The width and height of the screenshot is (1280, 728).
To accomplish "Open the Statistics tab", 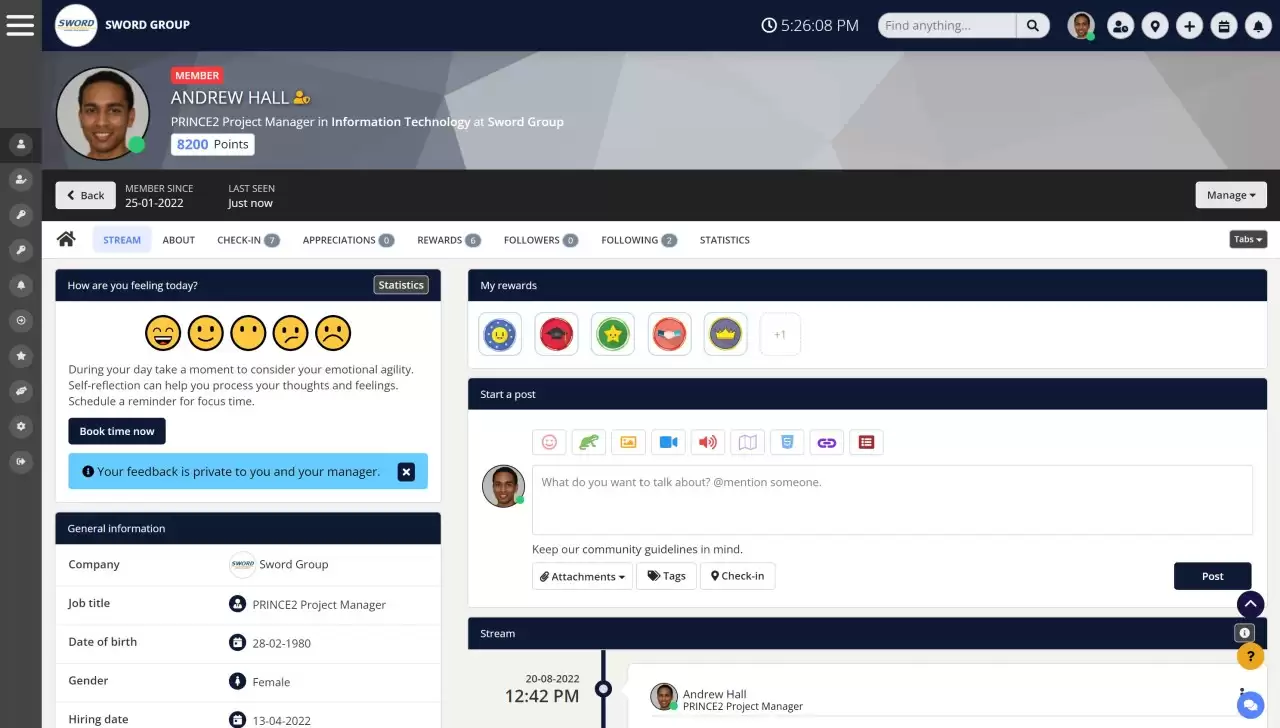I will 725,239.
